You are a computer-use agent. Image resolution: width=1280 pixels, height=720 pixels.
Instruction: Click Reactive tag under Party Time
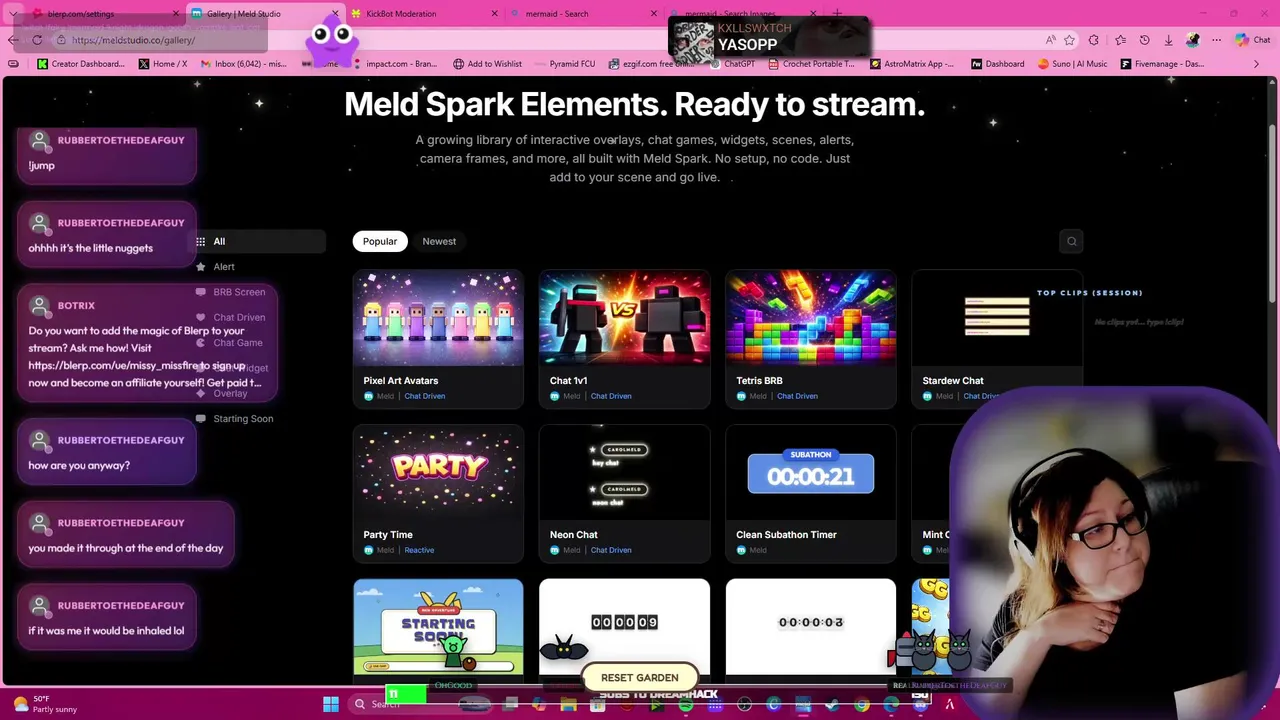(x=419, y=550)
